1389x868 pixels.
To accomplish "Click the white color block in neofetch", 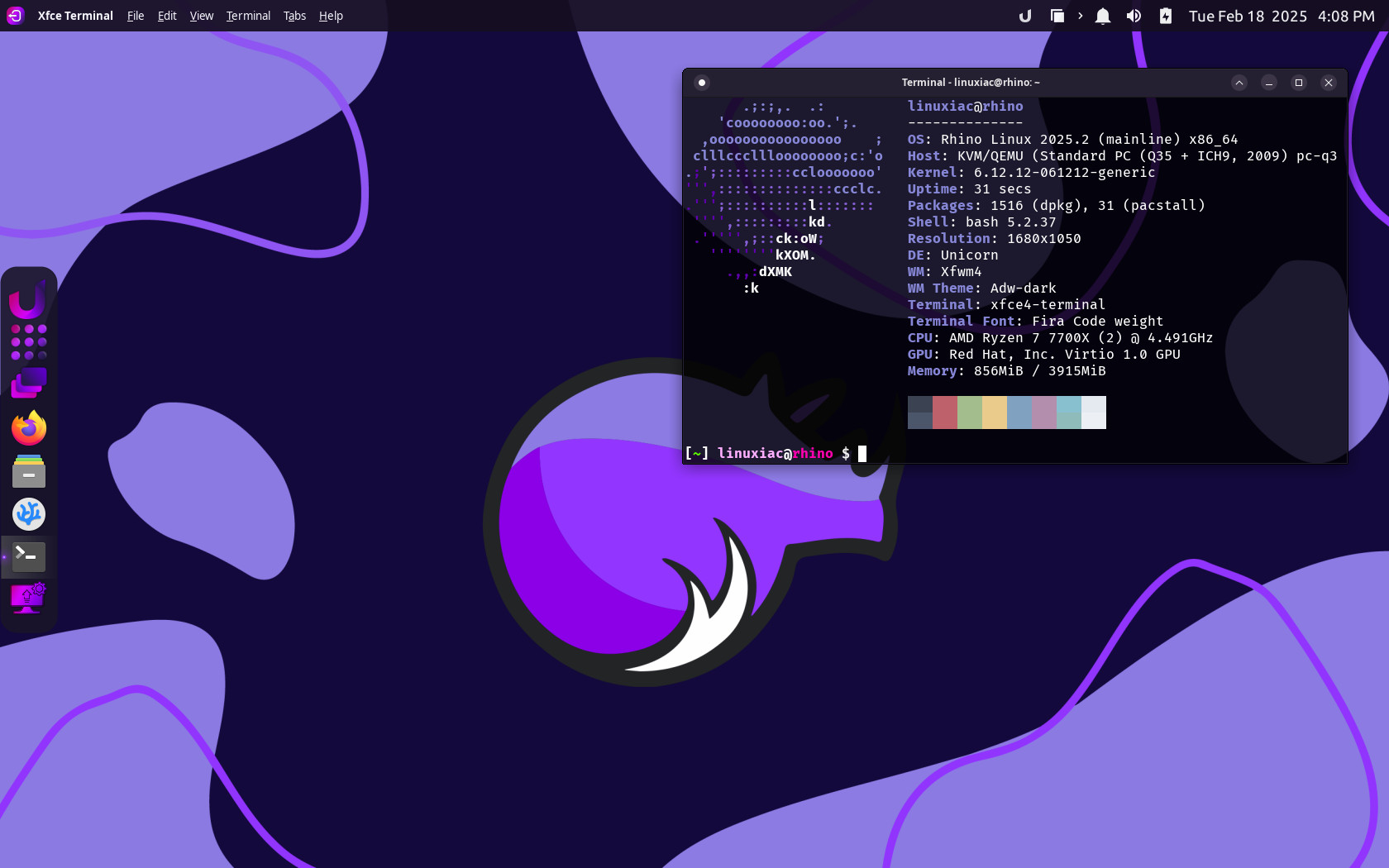I will 1094,413.
